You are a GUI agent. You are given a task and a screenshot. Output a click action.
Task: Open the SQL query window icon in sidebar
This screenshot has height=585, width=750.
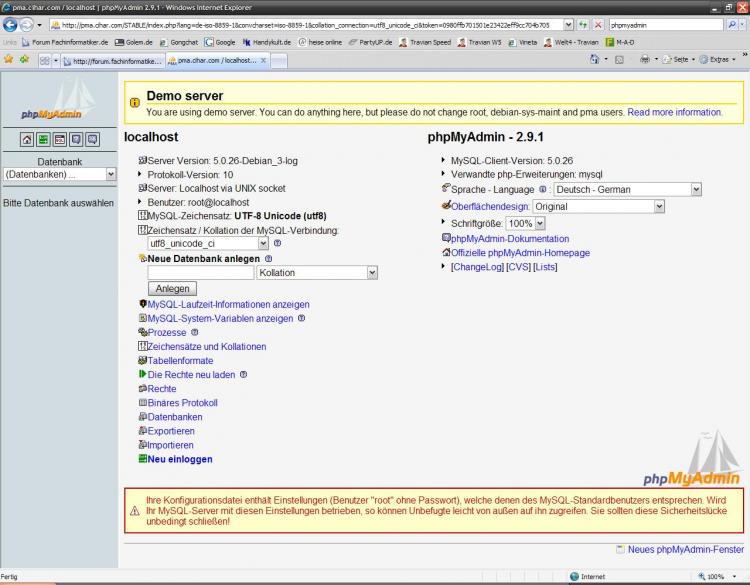click(60, 140)
